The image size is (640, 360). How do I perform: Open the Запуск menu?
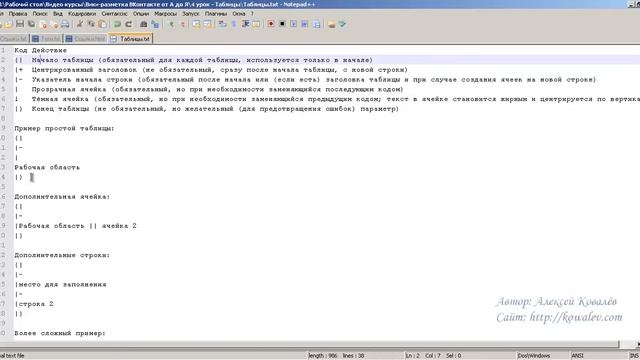pos(191,13)
